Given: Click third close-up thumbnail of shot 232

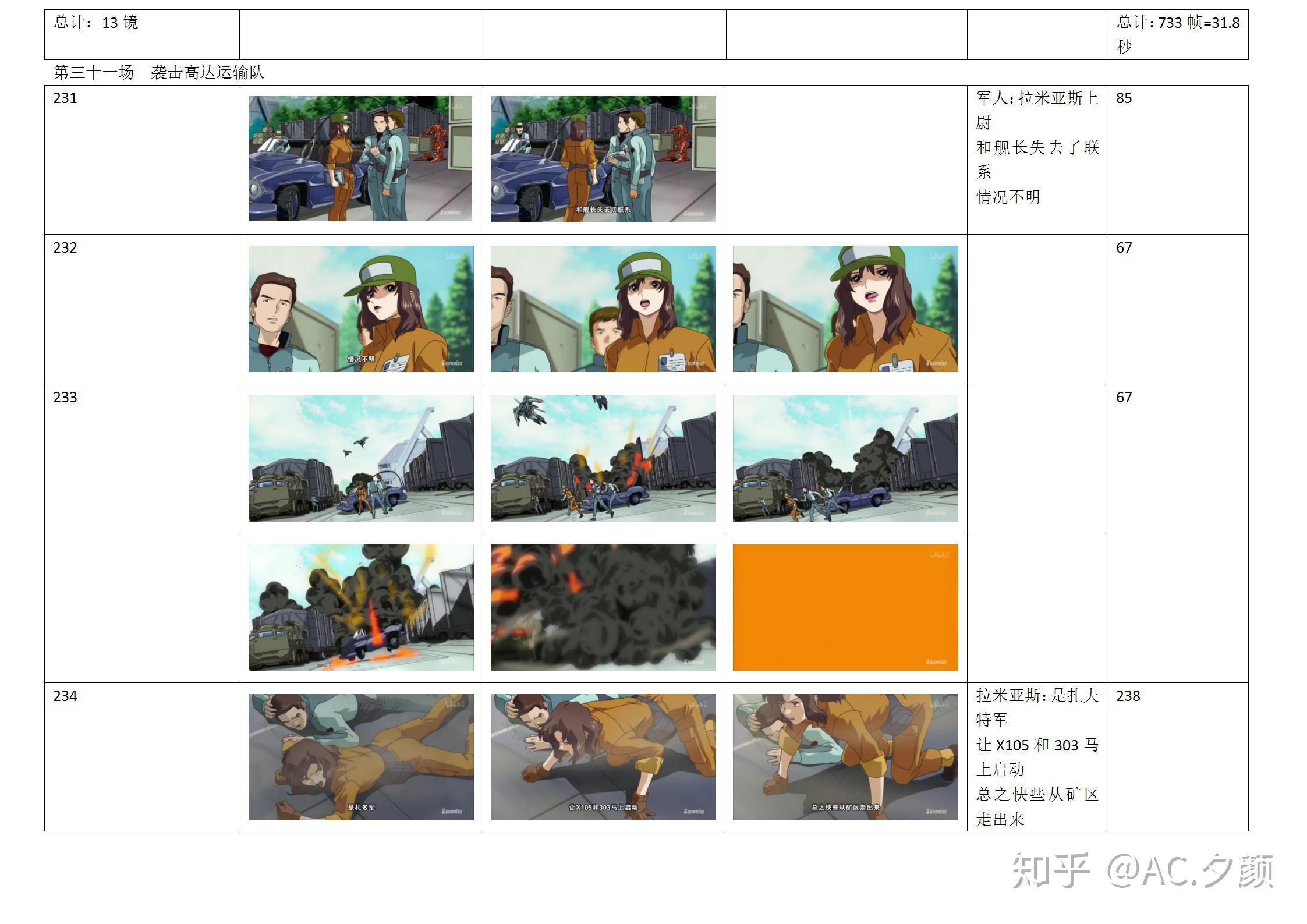Looking at the screenshot, I should pyautogui.click(x=845, y=309).
